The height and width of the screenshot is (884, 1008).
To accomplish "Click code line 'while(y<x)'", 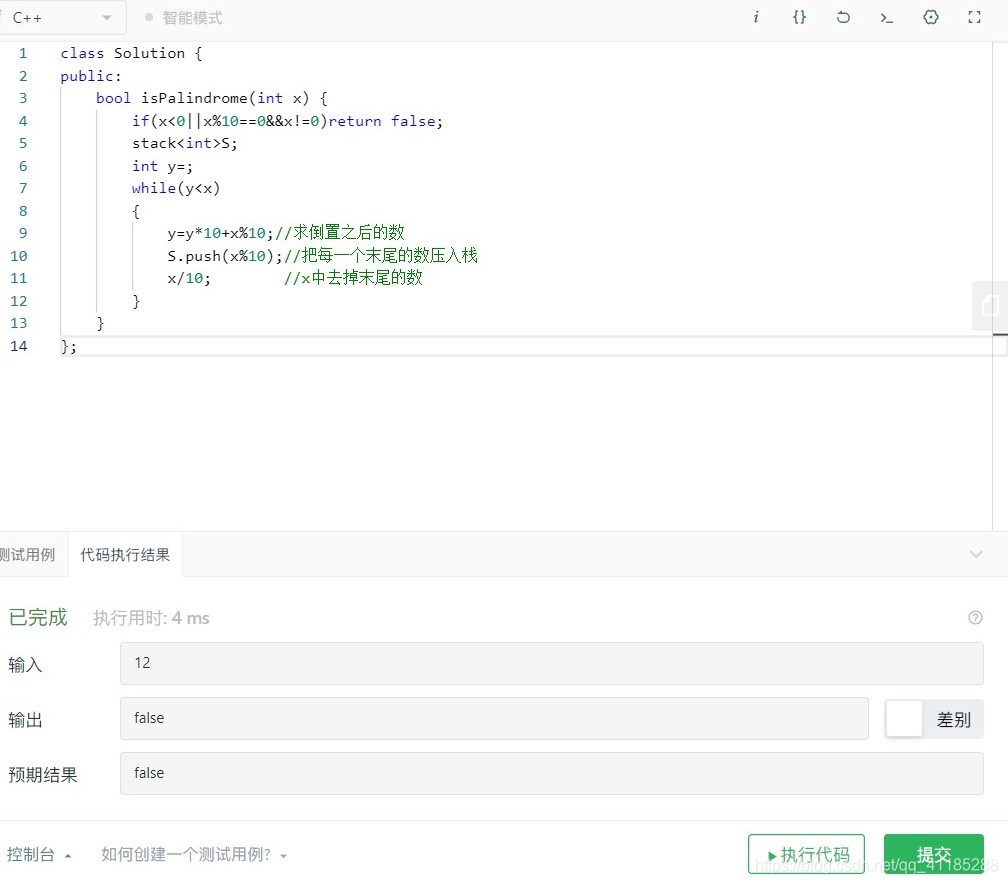I will 176,188.
